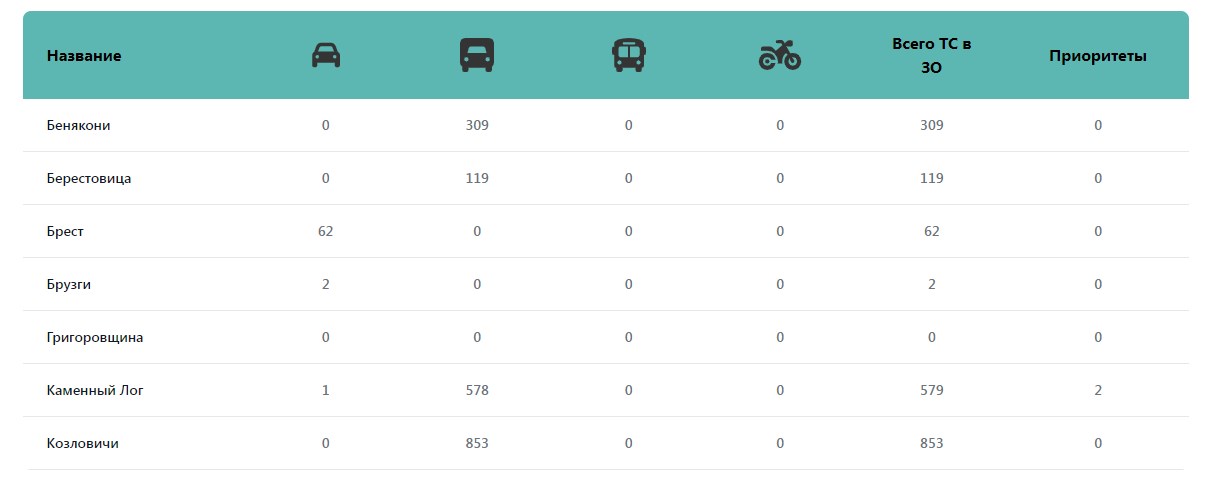1210x491 pixels.
Task: Click the Всего ТС в ЗО header
Action: click(x=932, y=56)
